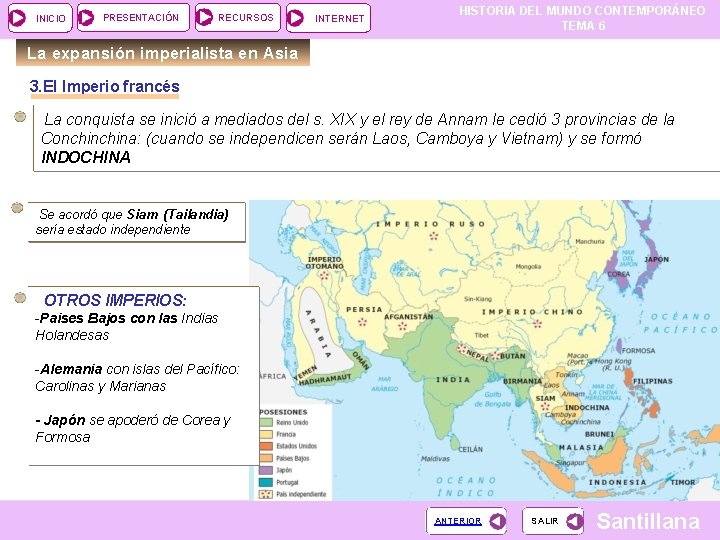Click the 'TIMOR' label on the map
Screen dimensions: 720x540
(x=683, y=482)
